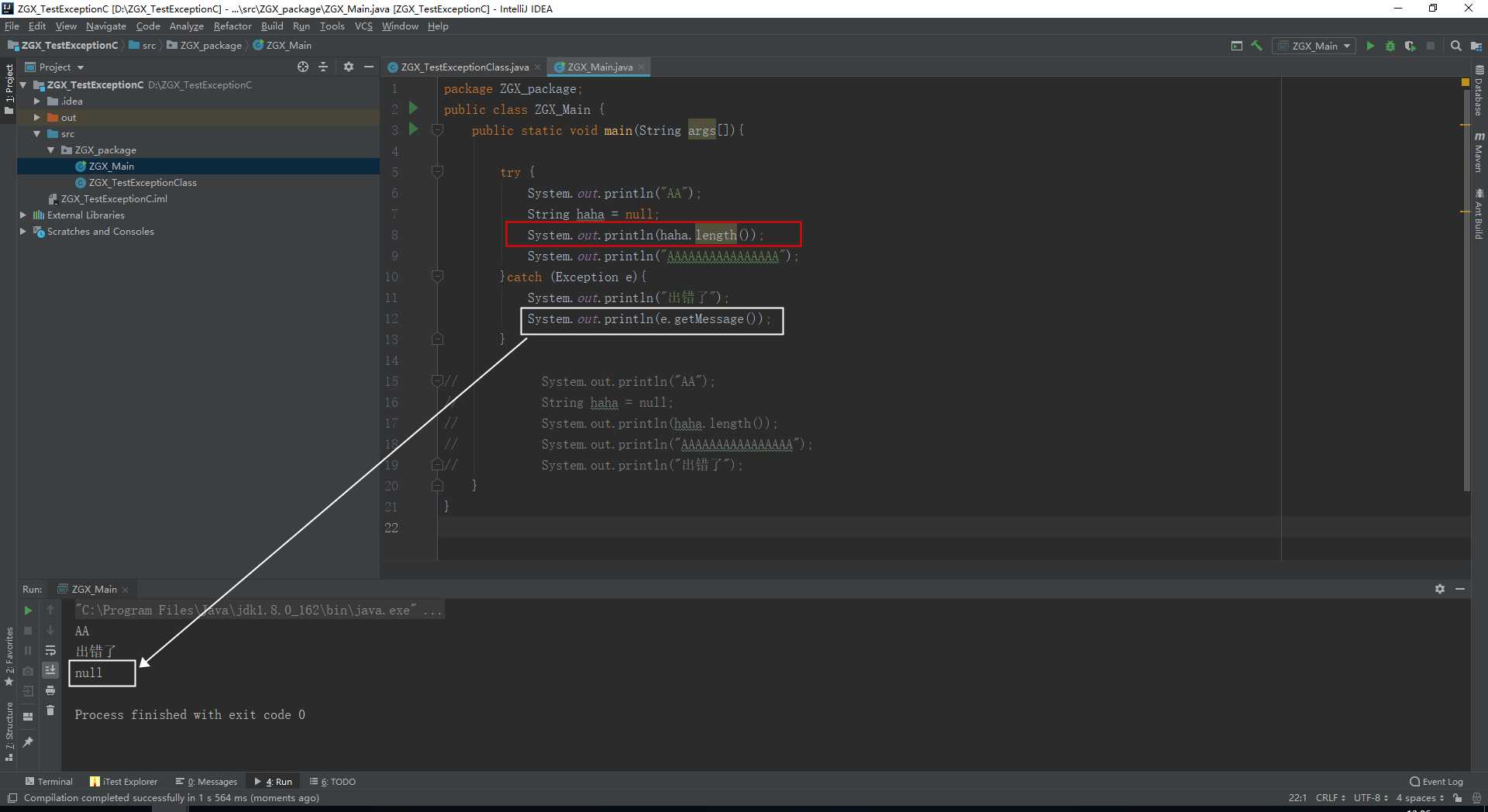1488x812 pixels.
Task: Click the run anything terminal-window icon
Action: point(1237,46)
